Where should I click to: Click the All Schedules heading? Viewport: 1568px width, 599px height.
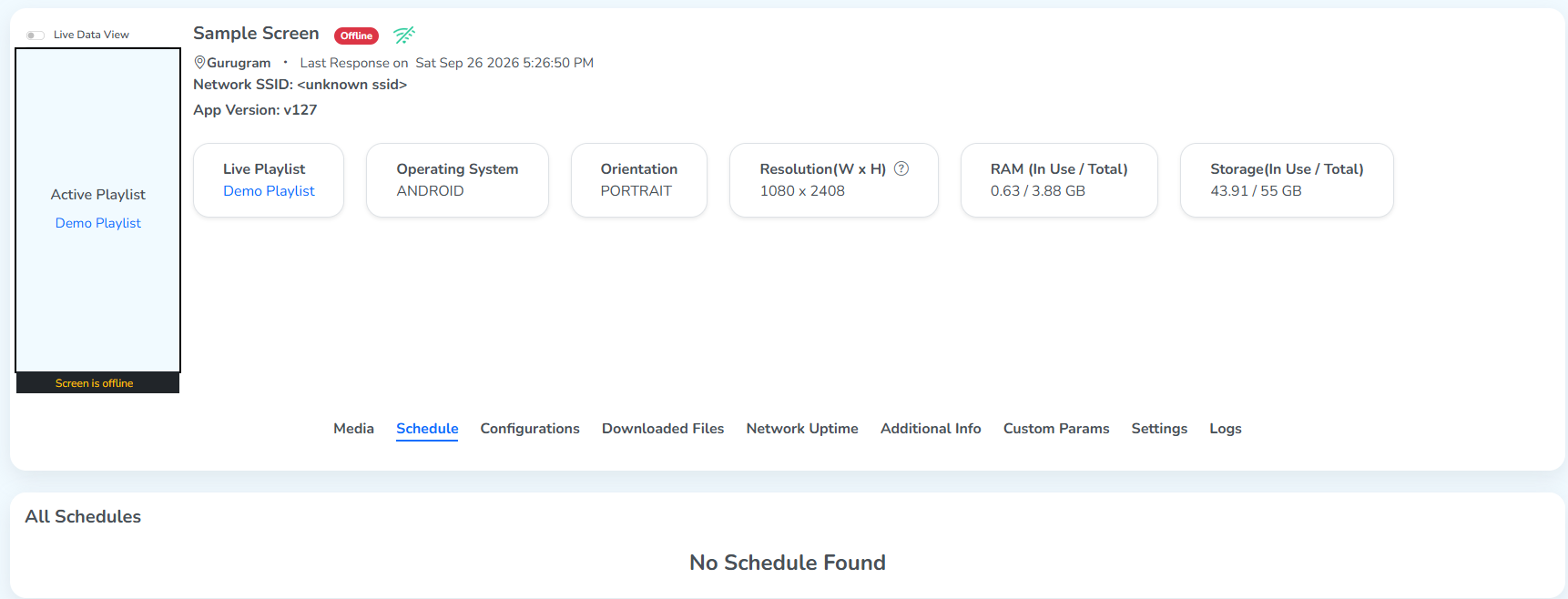(83, 516)
